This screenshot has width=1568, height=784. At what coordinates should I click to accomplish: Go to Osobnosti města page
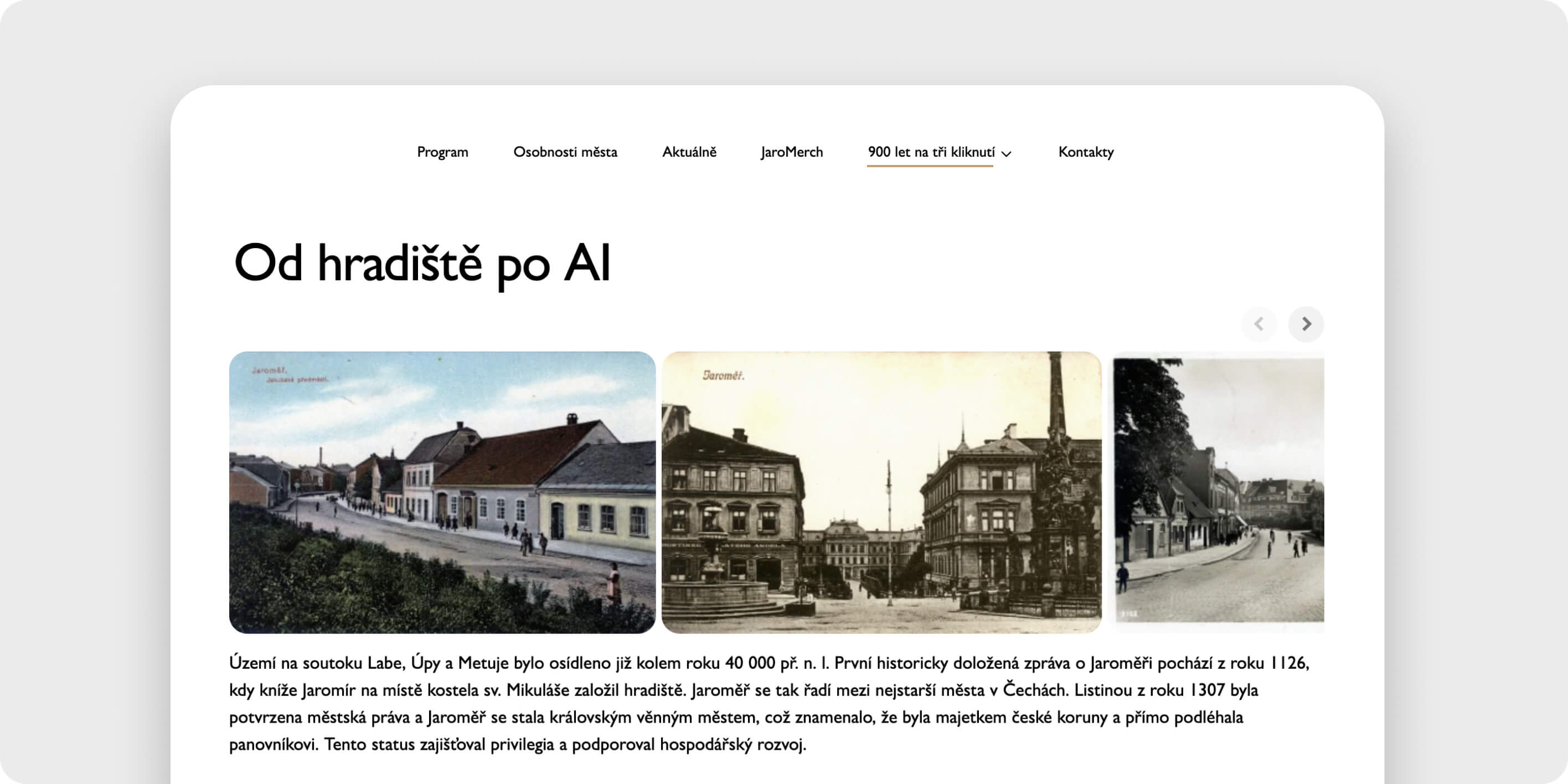click(x=565, y=152)
